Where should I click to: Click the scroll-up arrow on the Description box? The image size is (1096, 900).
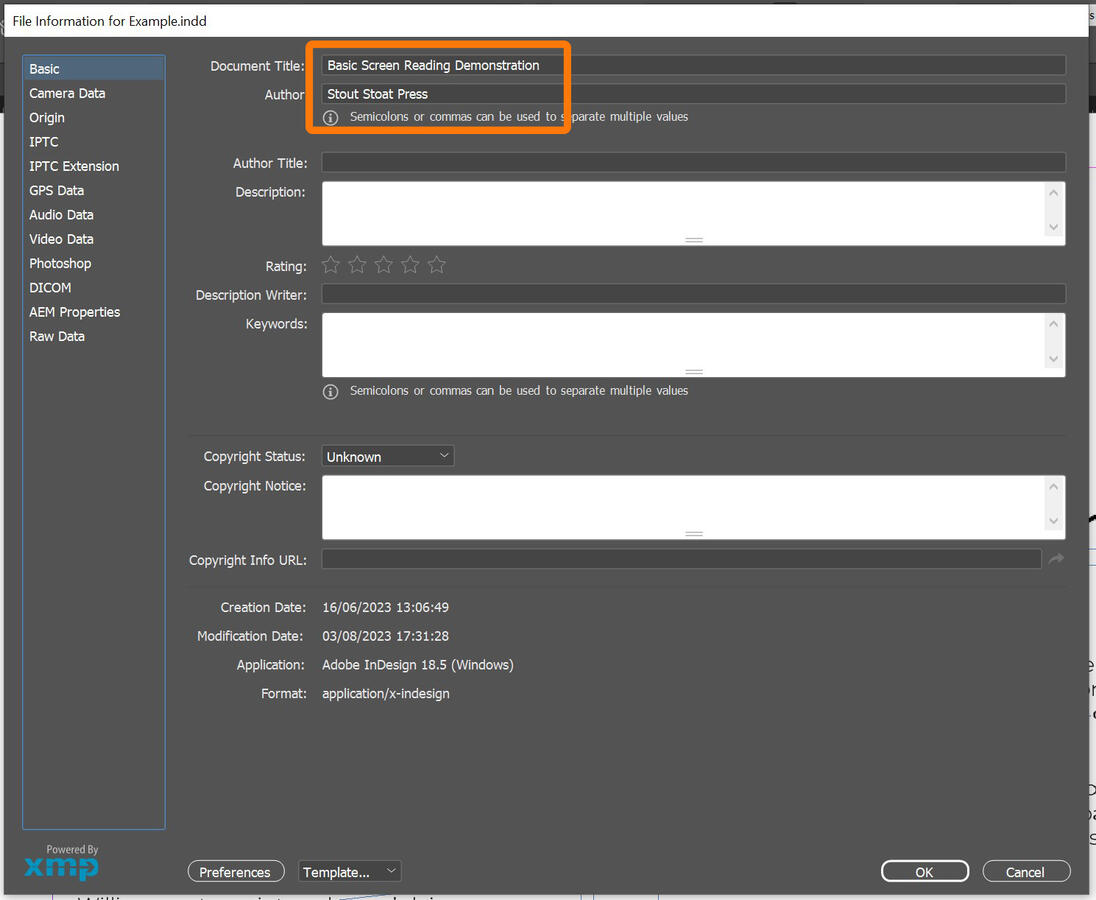tap(1053, 191)
